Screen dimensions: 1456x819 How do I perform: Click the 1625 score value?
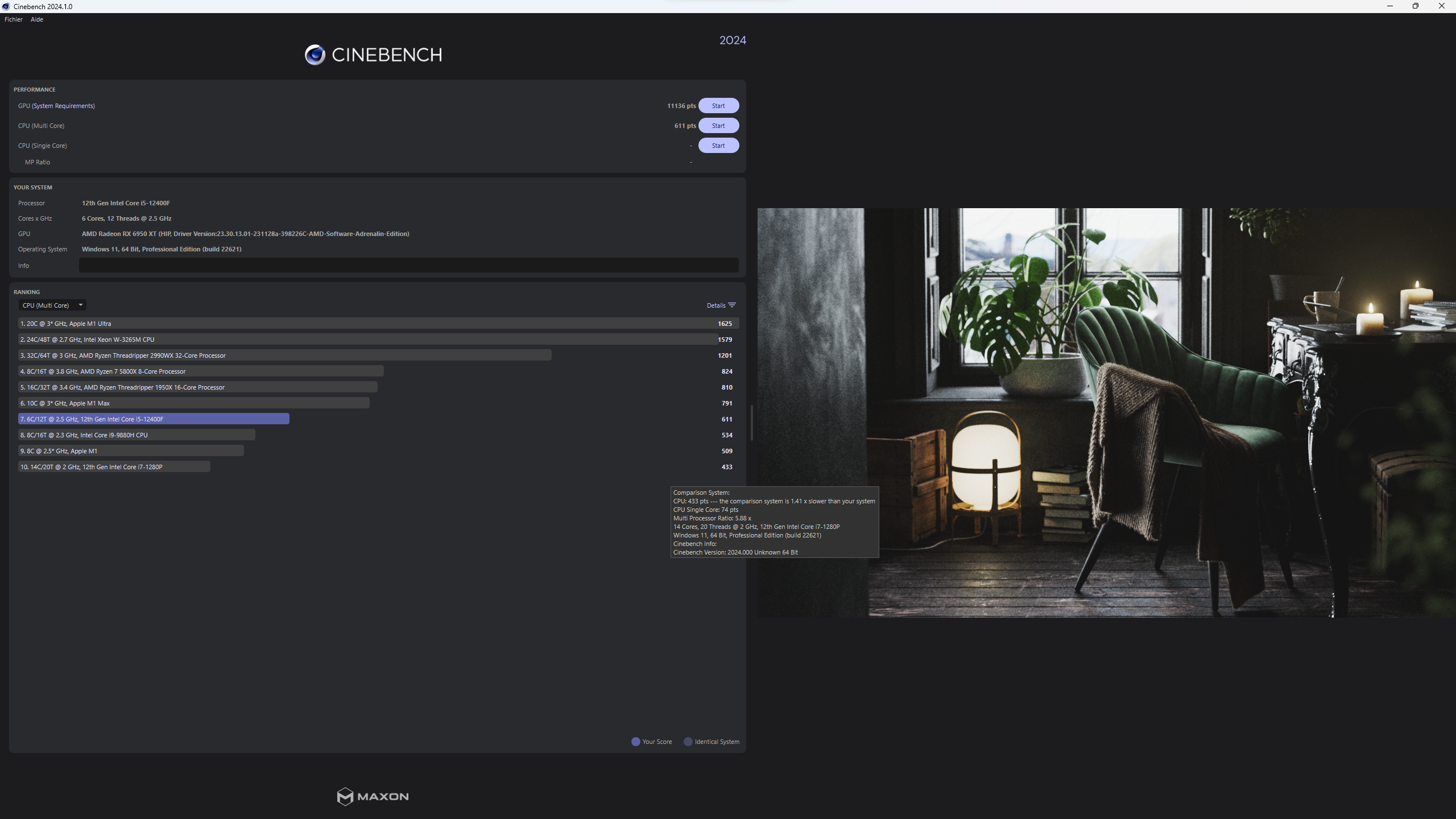click(x=725, y=324)
